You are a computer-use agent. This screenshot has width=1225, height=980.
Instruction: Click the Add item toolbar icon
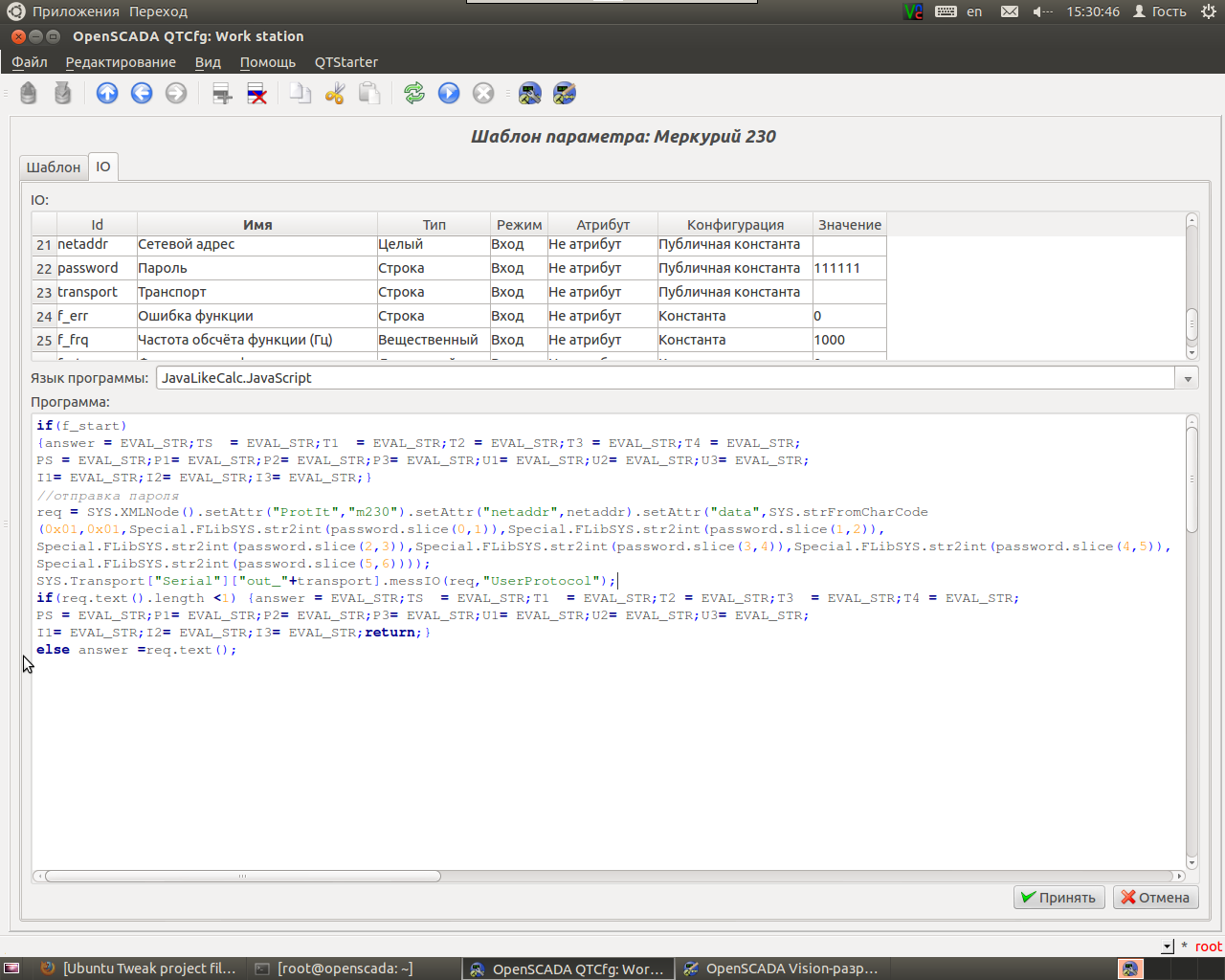(x=222, y=93)
